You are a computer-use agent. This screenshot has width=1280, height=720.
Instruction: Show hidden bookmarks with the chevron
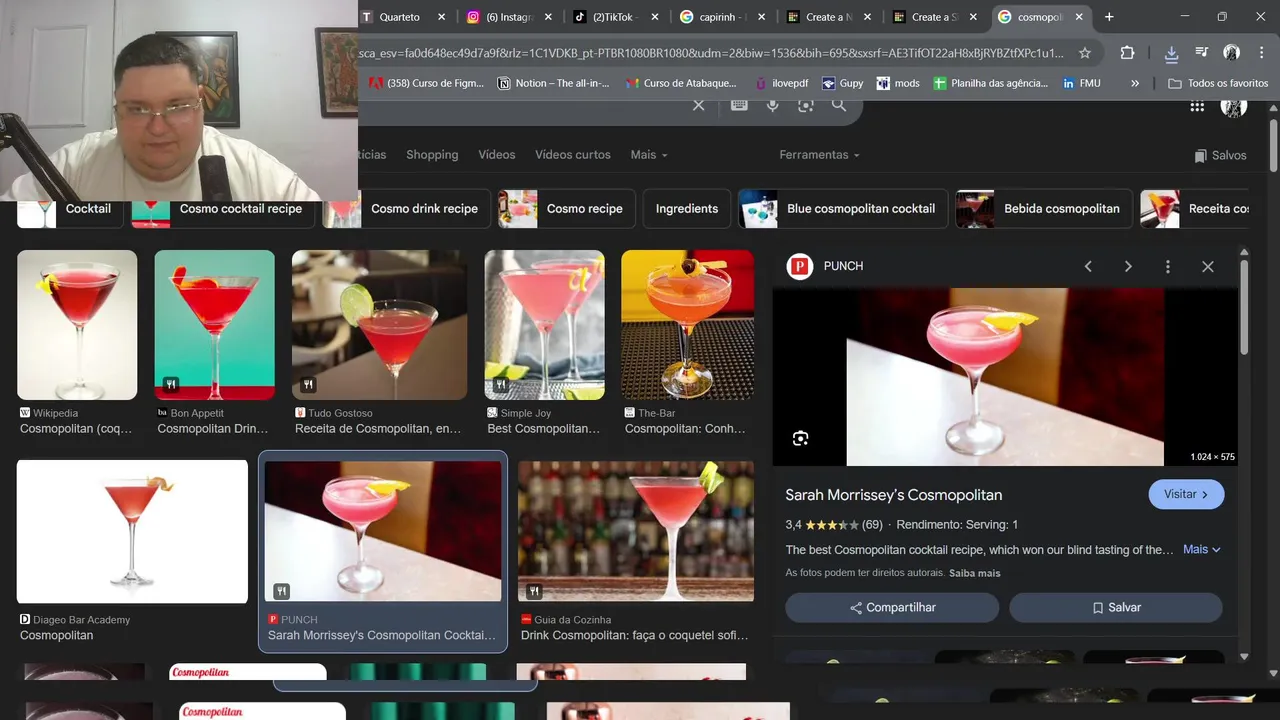(1135, 83)
